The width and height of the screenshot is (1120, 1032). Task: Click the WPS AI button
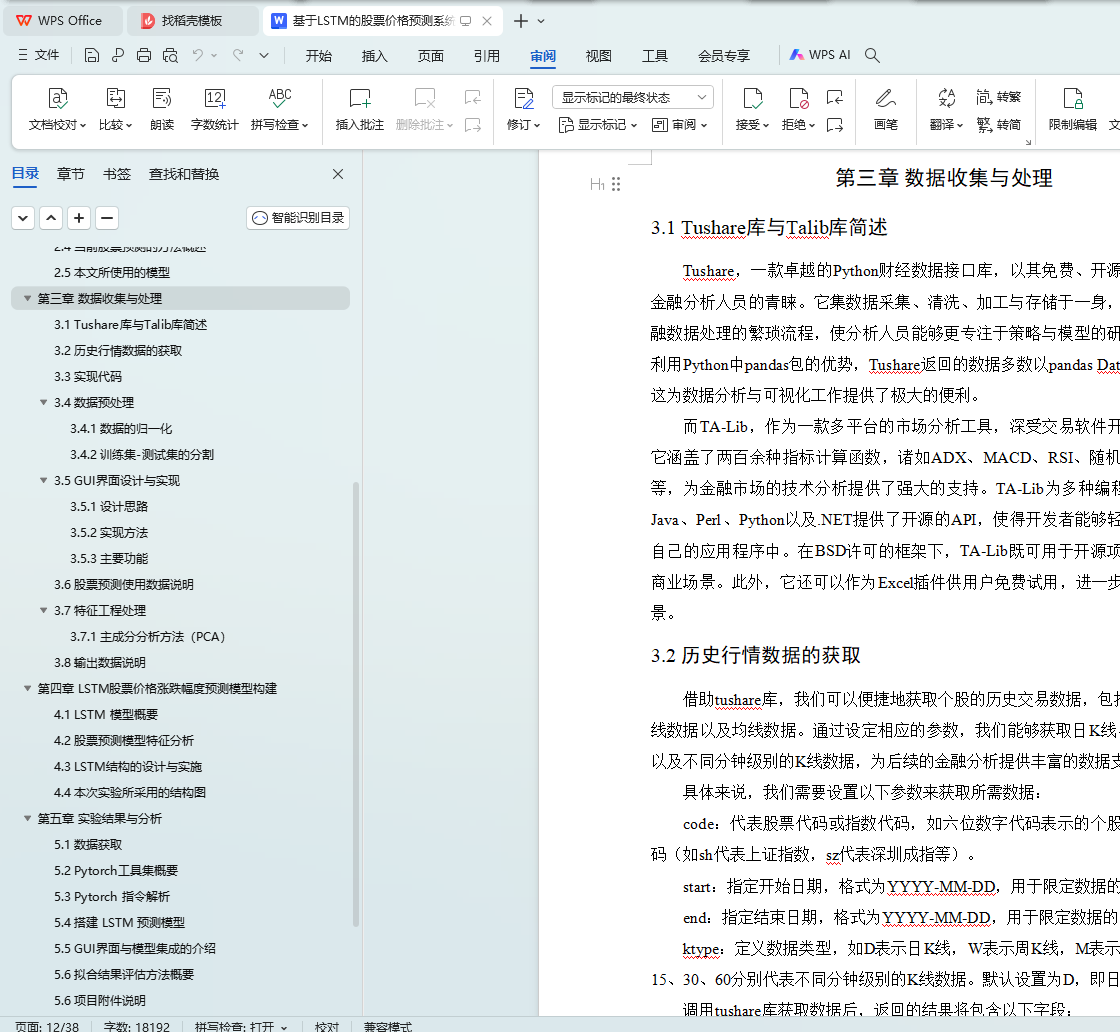pyautogui.click(x=820, y=55)
